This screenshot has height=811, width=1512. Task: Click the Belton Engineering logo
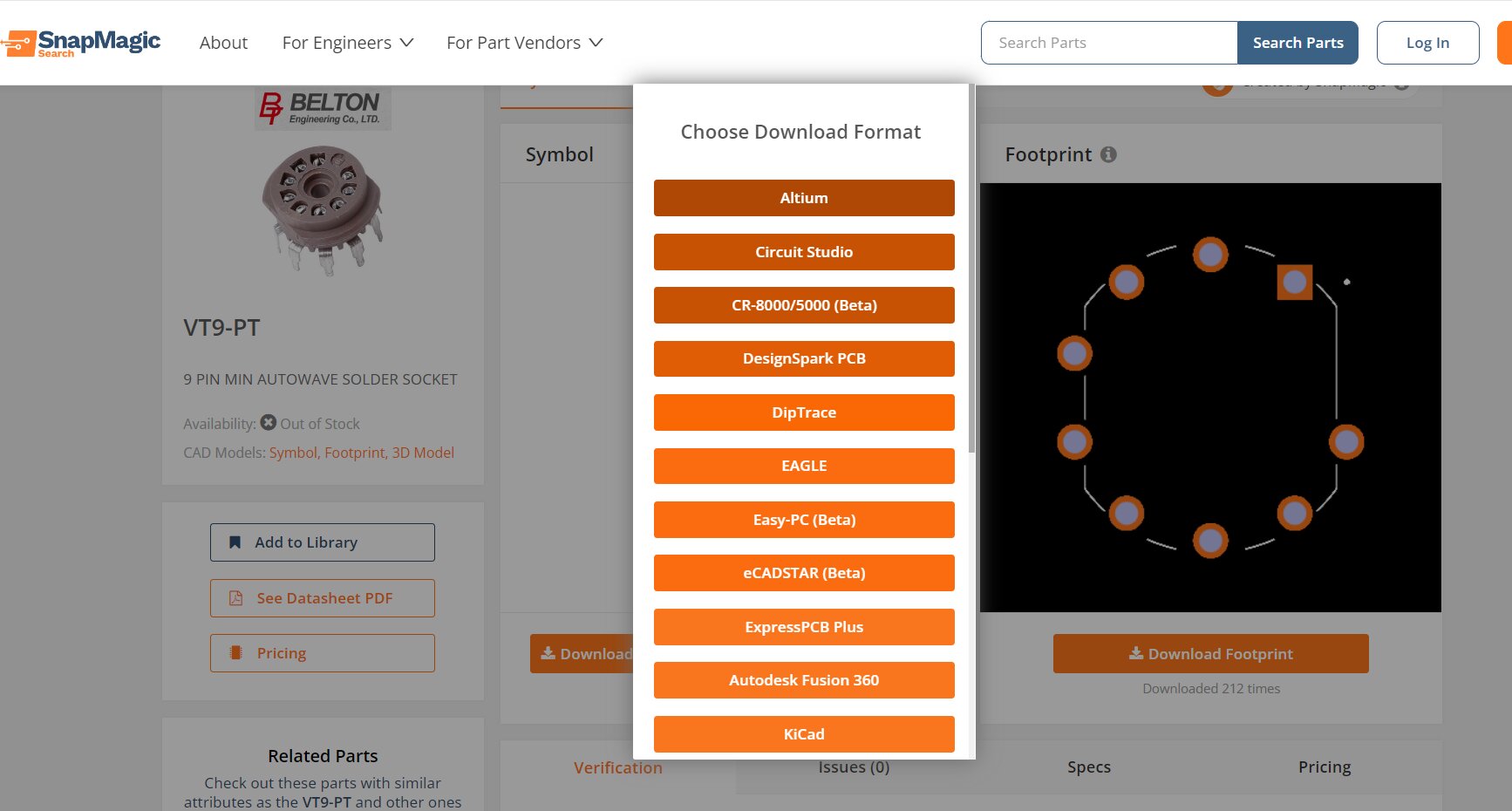[323, 108]
